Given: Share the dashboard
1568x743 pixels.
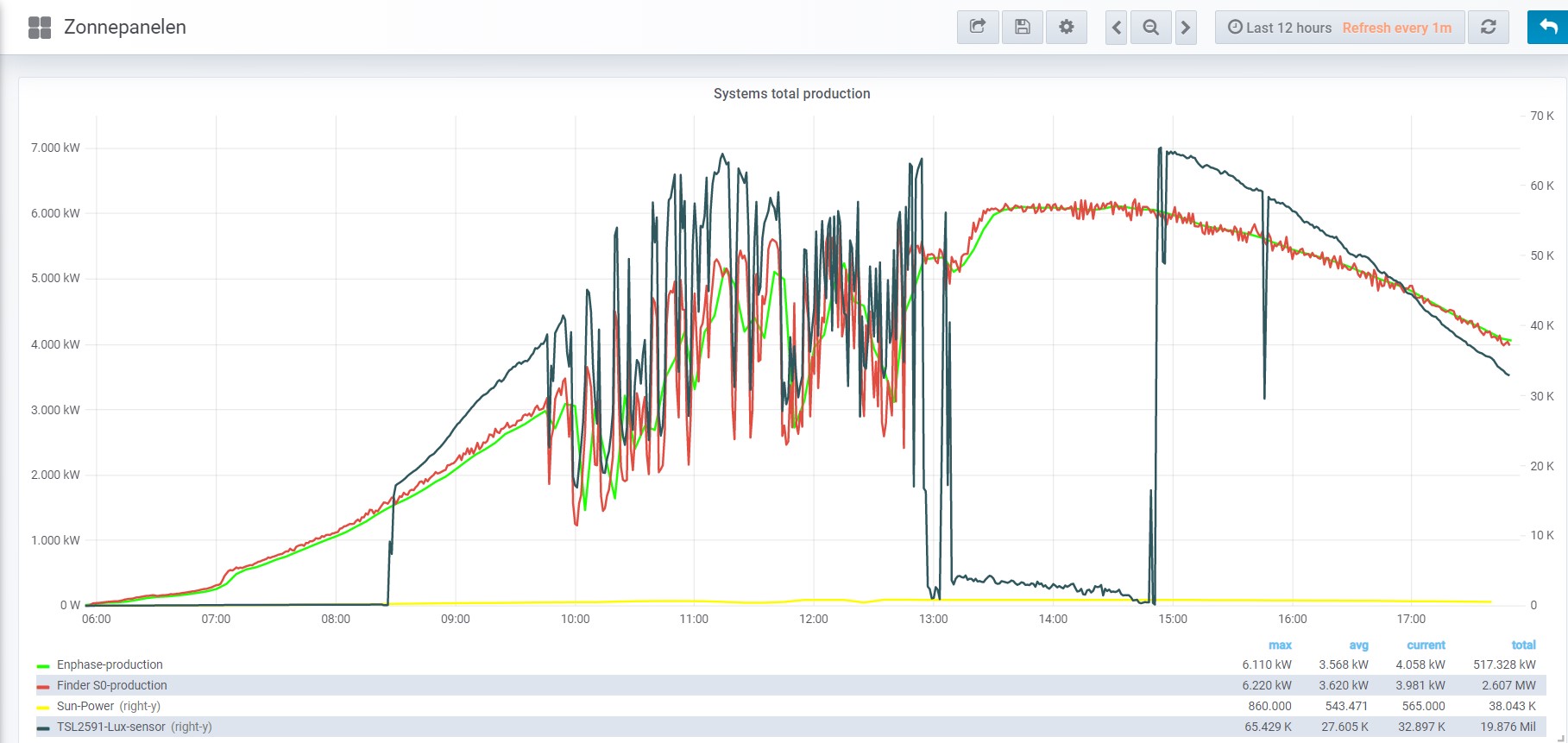Looking at the screenshot, I should click(x=978, y=28).
